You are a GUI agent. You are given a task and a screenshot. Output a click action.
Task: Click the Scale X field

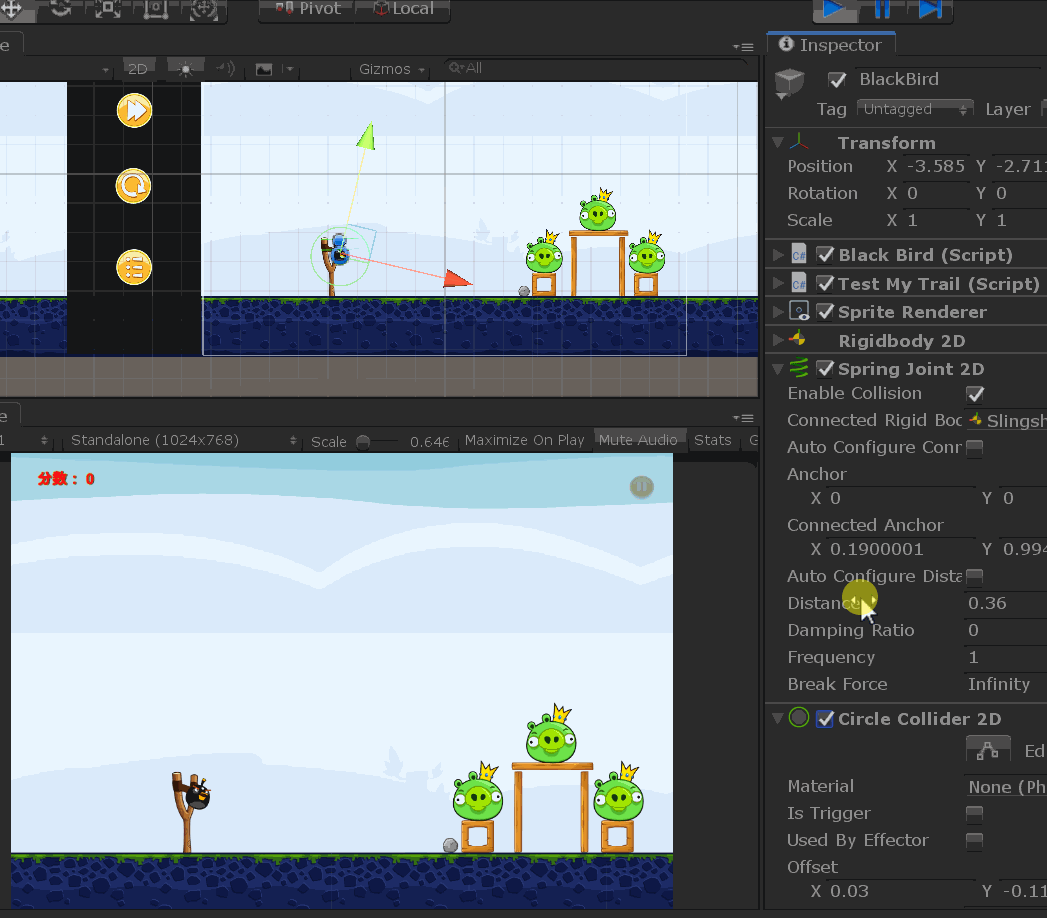point(936,220)
